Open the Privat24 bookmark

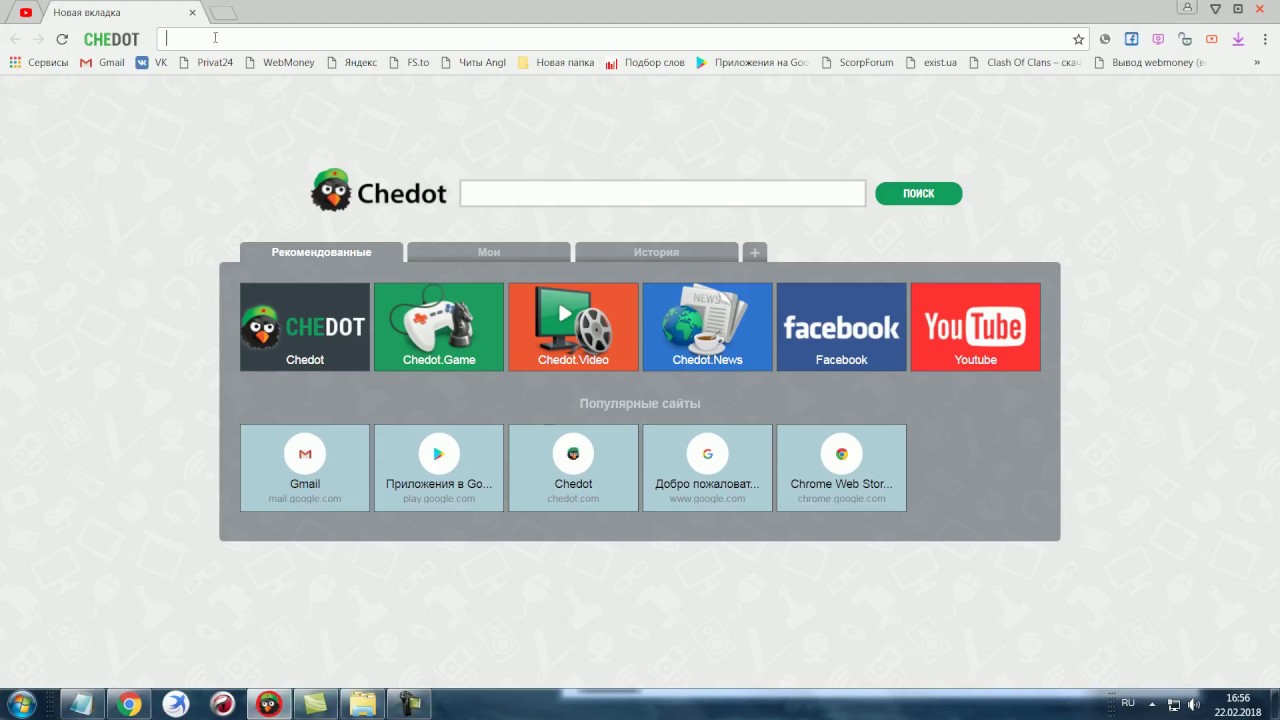(x=206, y=62)
